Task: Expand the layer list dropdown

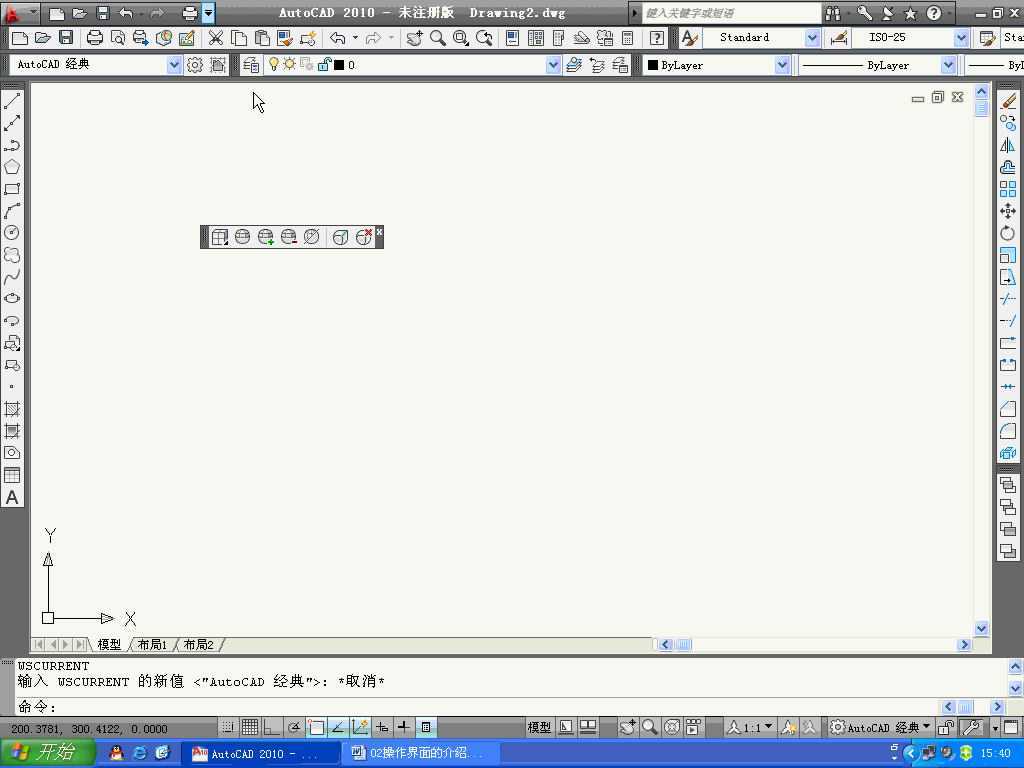Action: pyautogui.click(x=553, y=65)
